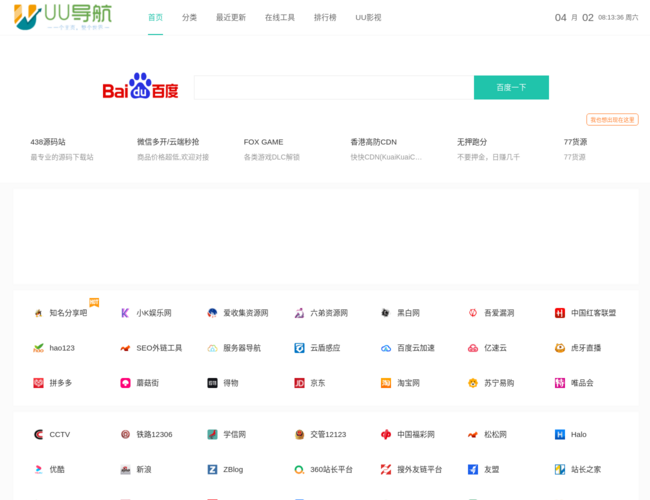This screenshot has width=650, height=500.
Task: Click the 铁路12306 icon
Action: pyautogui.click(x=125, y=434)
